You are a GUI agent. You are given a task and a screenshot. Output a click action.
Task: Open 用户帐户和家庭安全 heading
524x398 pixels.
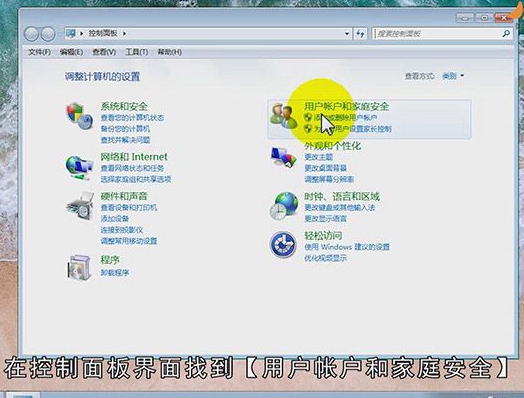coord(347,106)
